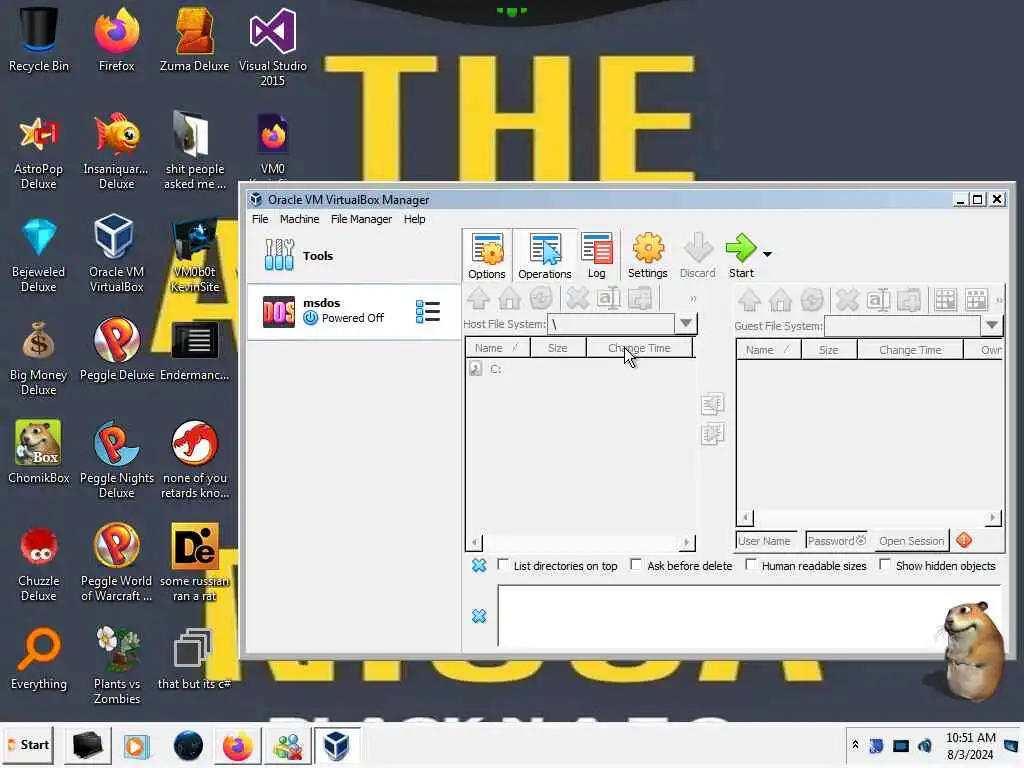Viewport: 1024px width, 768px height.
Task: Sort guest files by Change Time column
Action: 910,350
